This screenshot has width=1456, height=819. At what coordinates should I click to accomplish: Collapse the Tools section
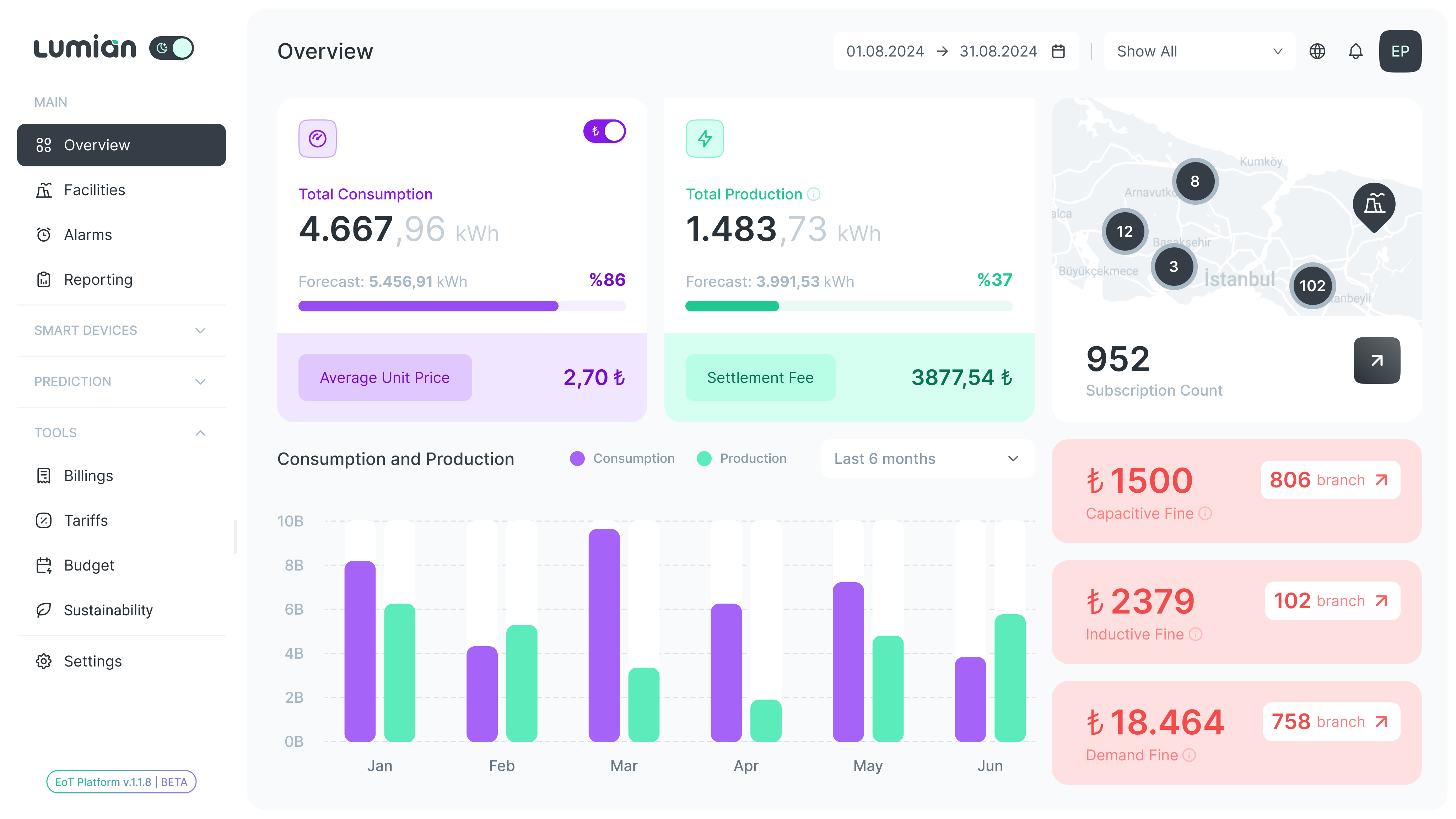[x=122, y=433]
